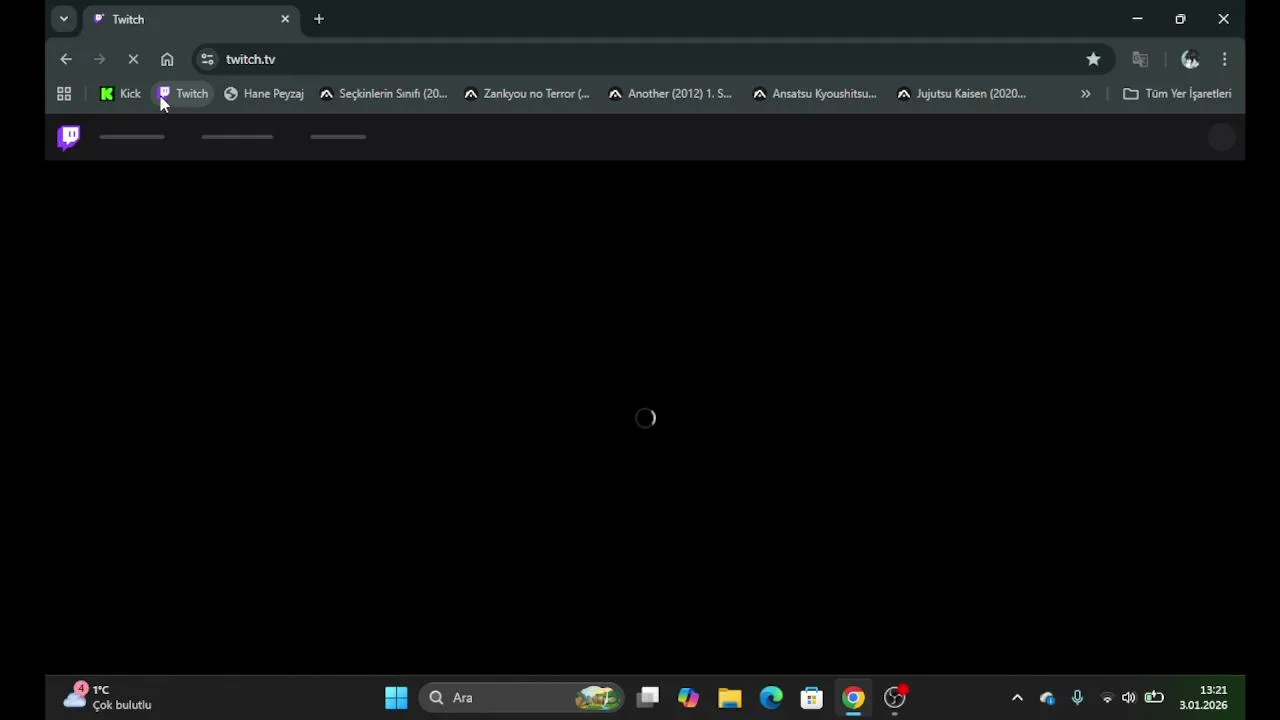This screenshot has width=1280, height=720.
Task: Open the Zankyou no Terror bookmark
Action: tap(527, 94)
